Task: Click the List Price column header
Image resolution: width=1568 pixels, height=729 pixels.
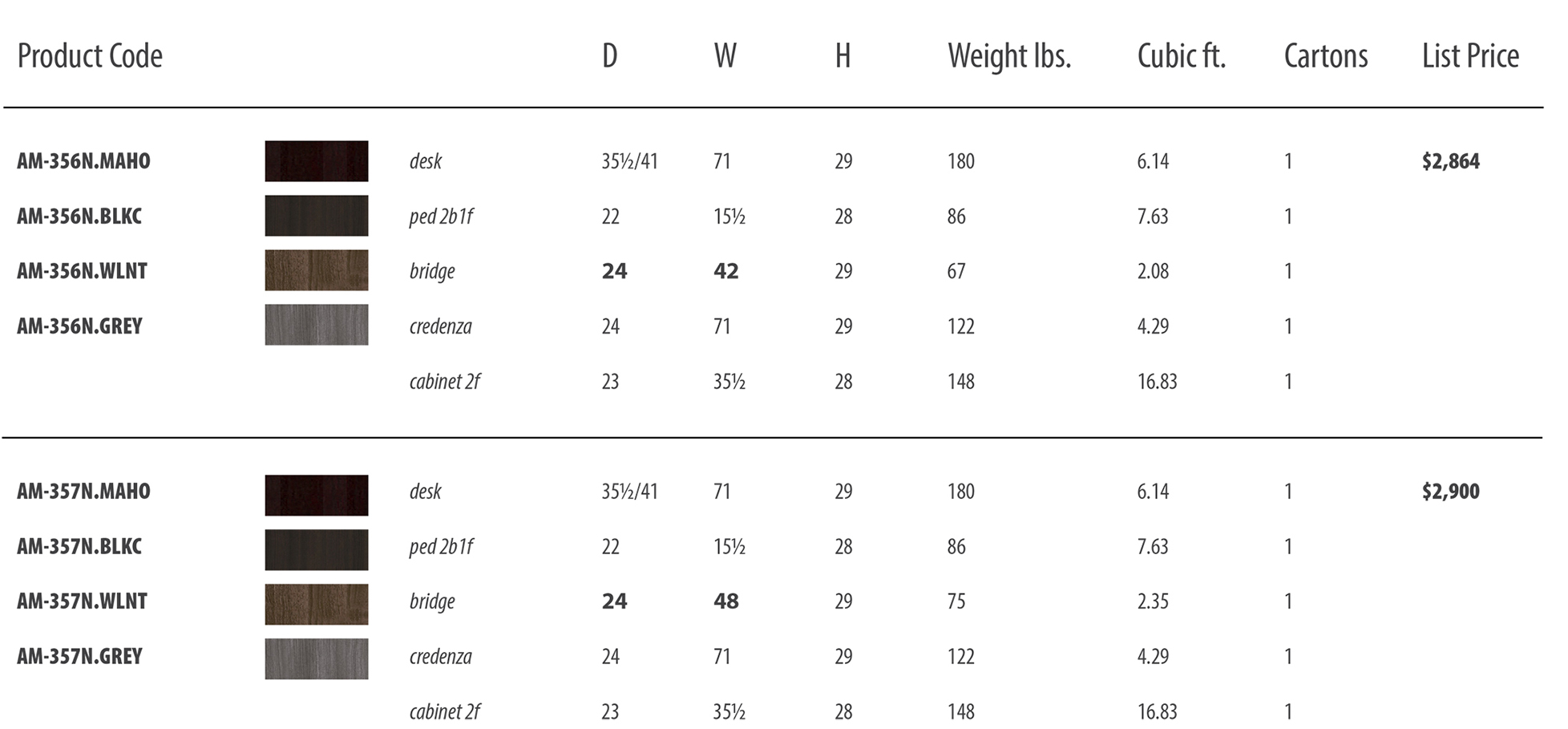Action: click(x=1470, y=56)
